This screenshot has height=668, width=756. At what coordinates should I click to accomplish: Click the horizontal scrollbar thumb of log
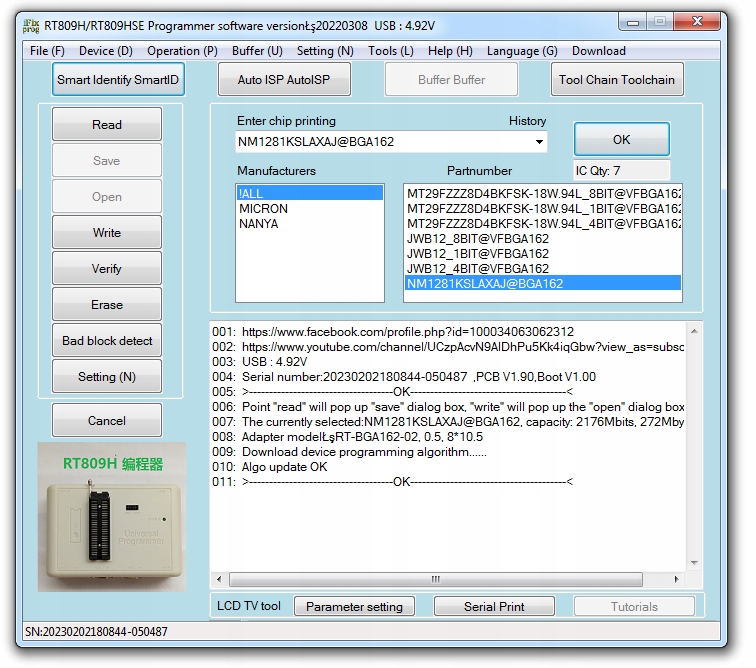pos(436,579)
